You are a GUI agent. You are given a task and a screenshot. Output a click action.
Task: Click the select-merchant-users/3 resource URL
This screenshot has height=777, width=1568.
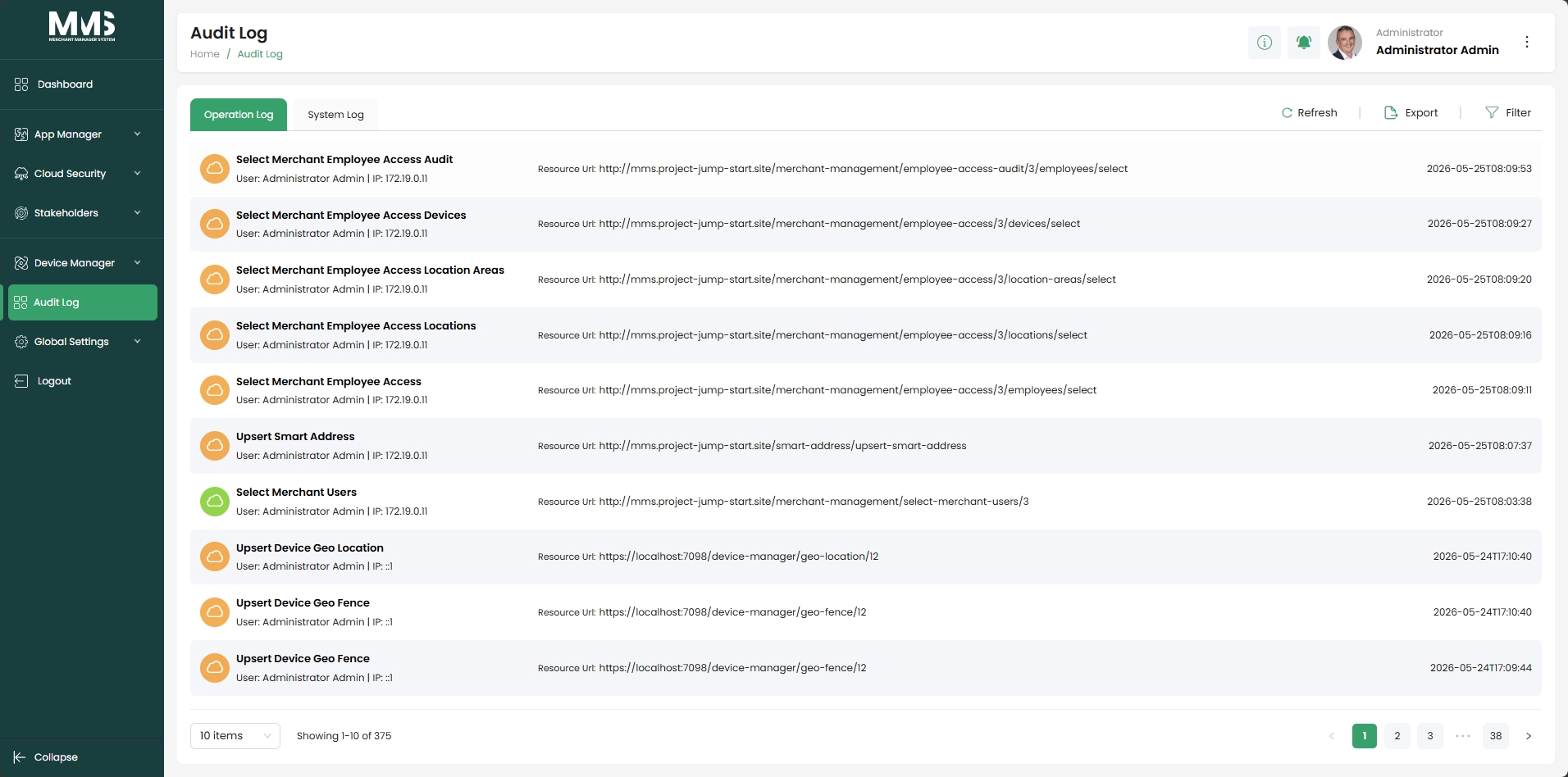tap(814, 502)
